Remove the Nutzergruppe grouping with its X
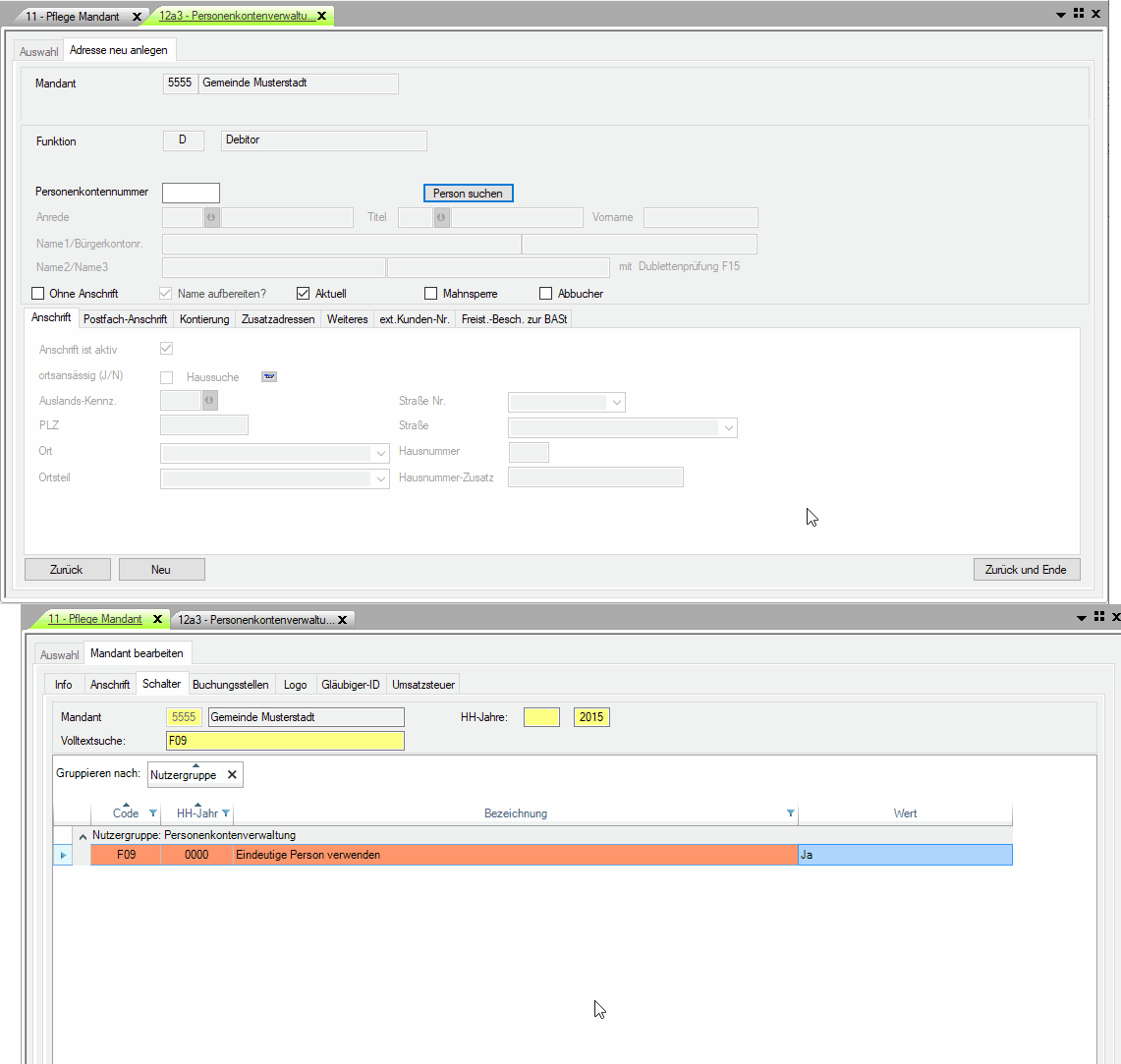This screenshot has height=1064, width=1121. click(x=232, y=775)
